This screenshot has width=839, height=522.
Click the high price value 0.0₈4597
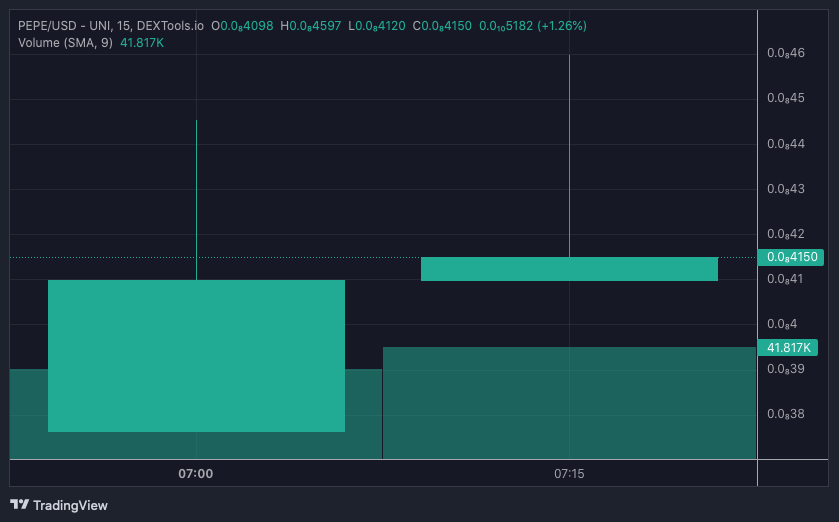click(x=315, y=26)
